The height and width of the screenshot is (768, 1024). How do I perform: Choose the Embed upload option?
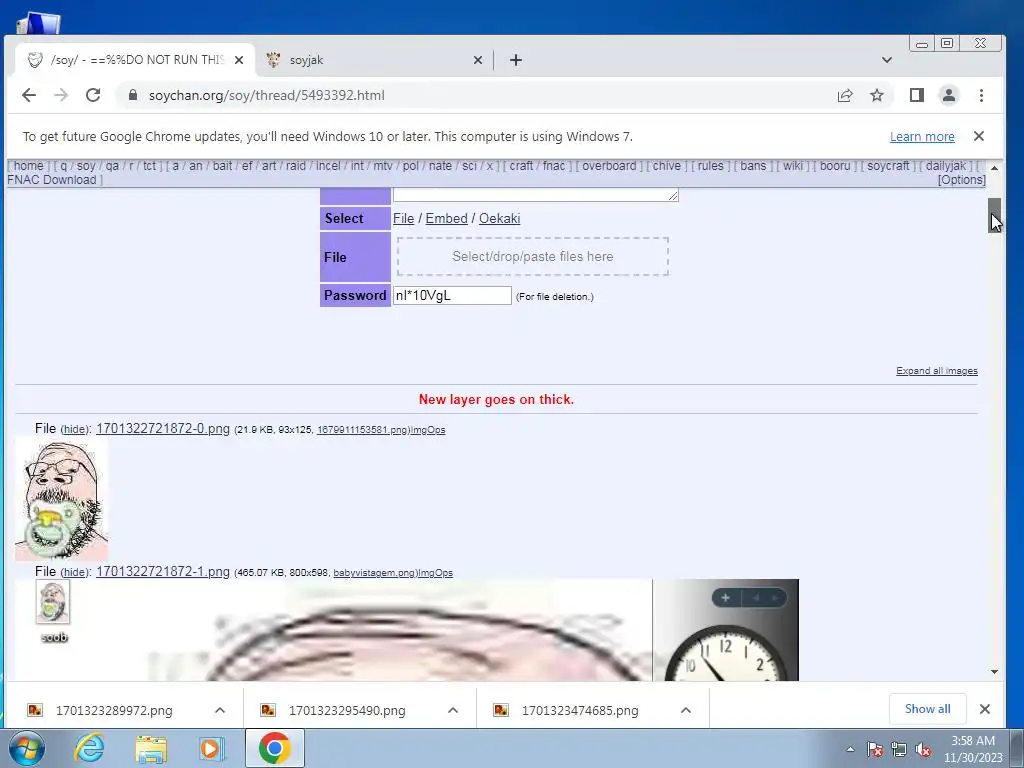pyautogui.click(x=447, y=218)
